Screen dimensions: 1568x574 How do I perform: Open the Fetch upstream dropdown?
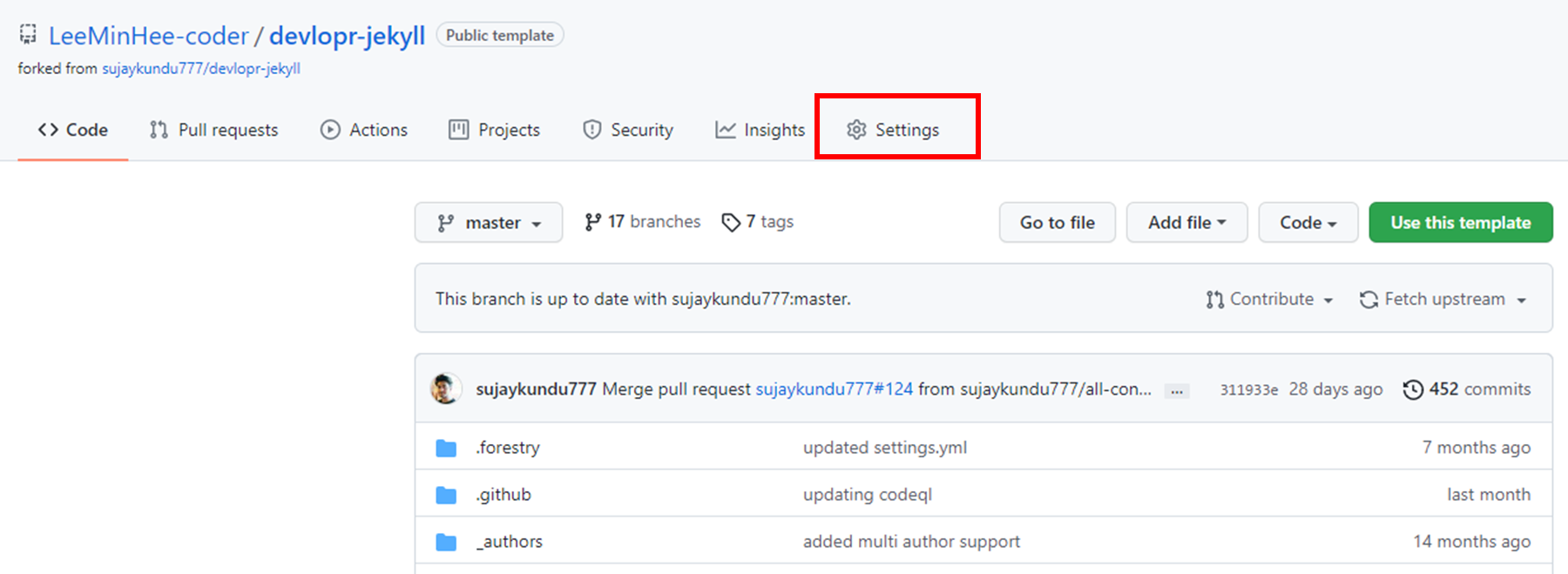pos(1443,300)
